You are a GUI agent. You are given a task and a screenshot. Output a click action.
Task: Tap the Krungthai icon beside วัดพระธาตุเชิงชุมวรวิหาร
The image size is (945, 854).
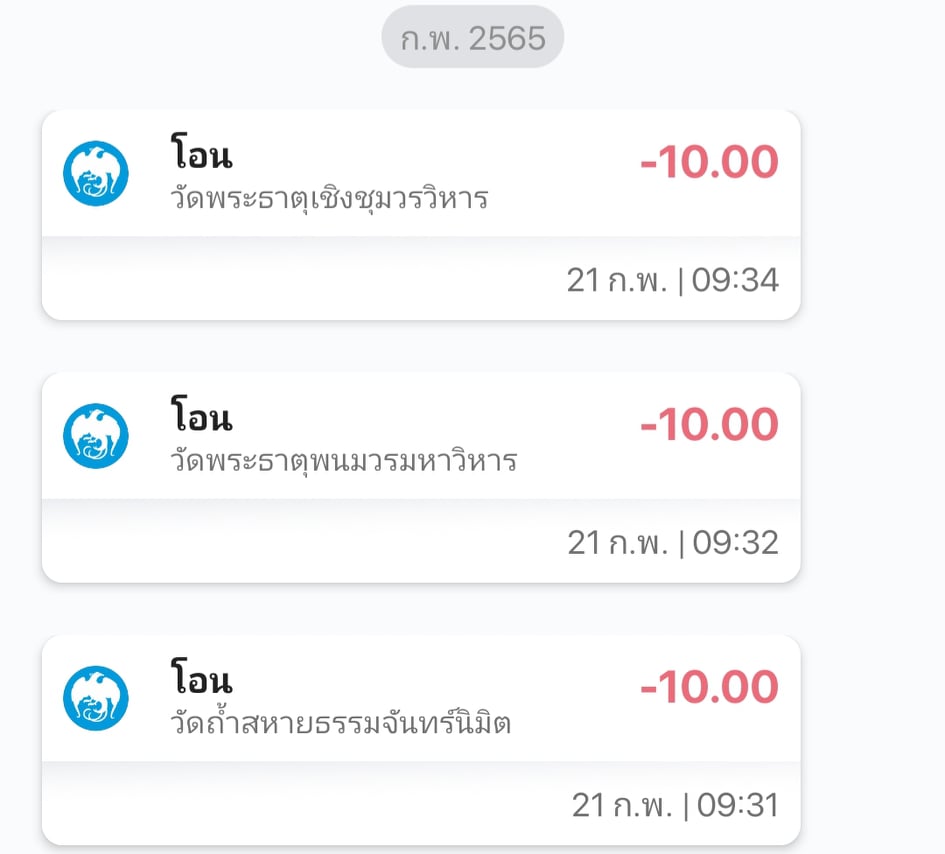(96, 174)
